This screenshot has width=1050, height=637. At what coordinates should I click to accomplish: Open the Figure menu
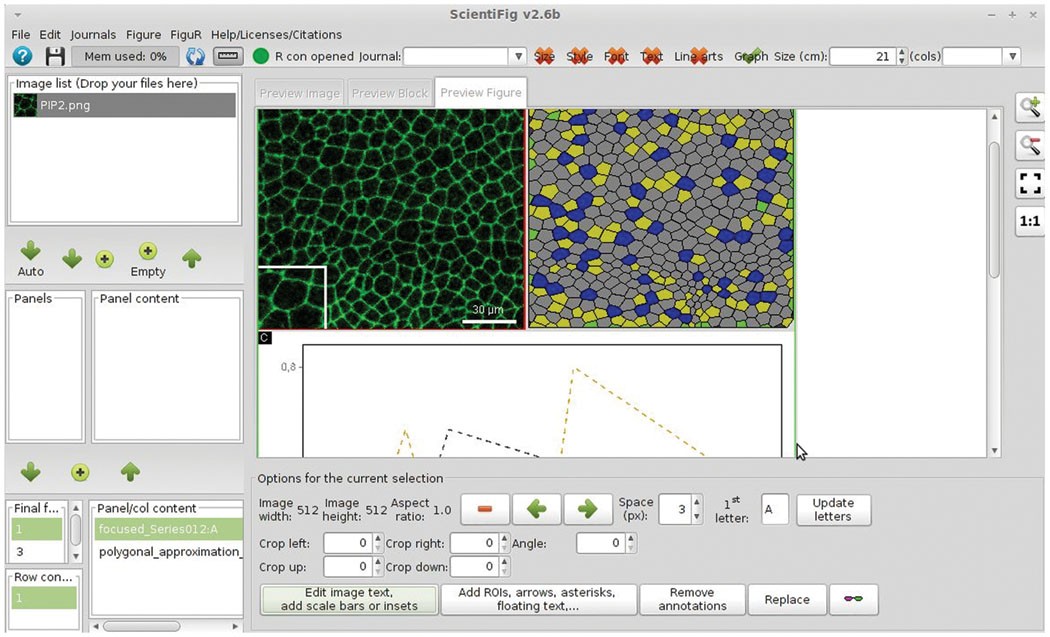click(x=143, y=35)
